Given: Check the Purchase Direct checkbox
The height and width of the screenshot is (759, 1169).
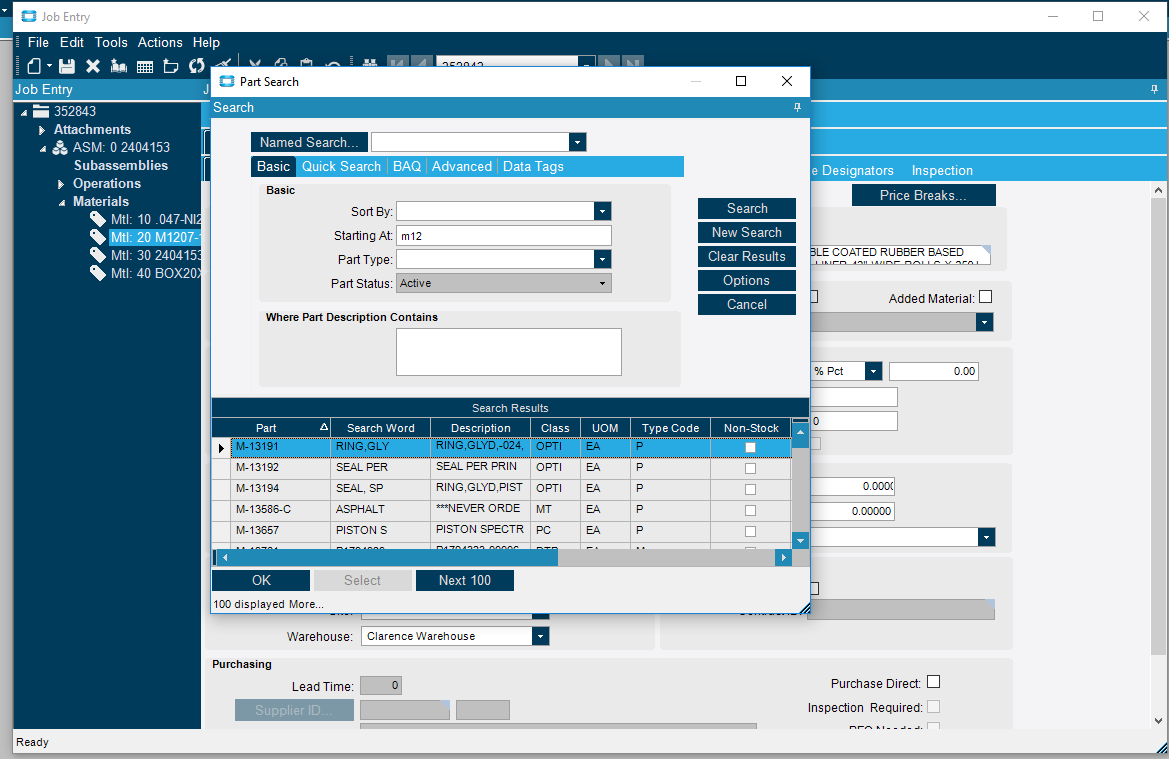Looking at the screenshot, I should (x=934, y=683).
